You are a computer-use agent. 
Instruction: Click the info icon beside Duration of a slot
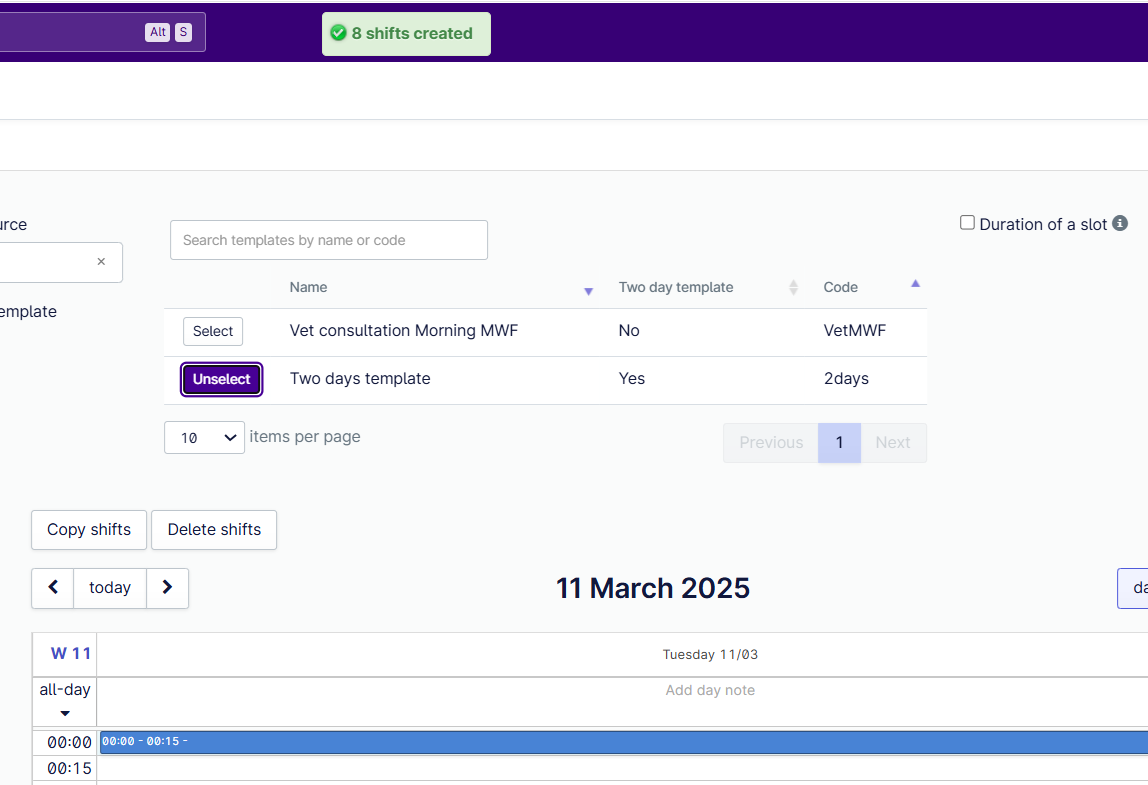click(x=1119, y=223)
